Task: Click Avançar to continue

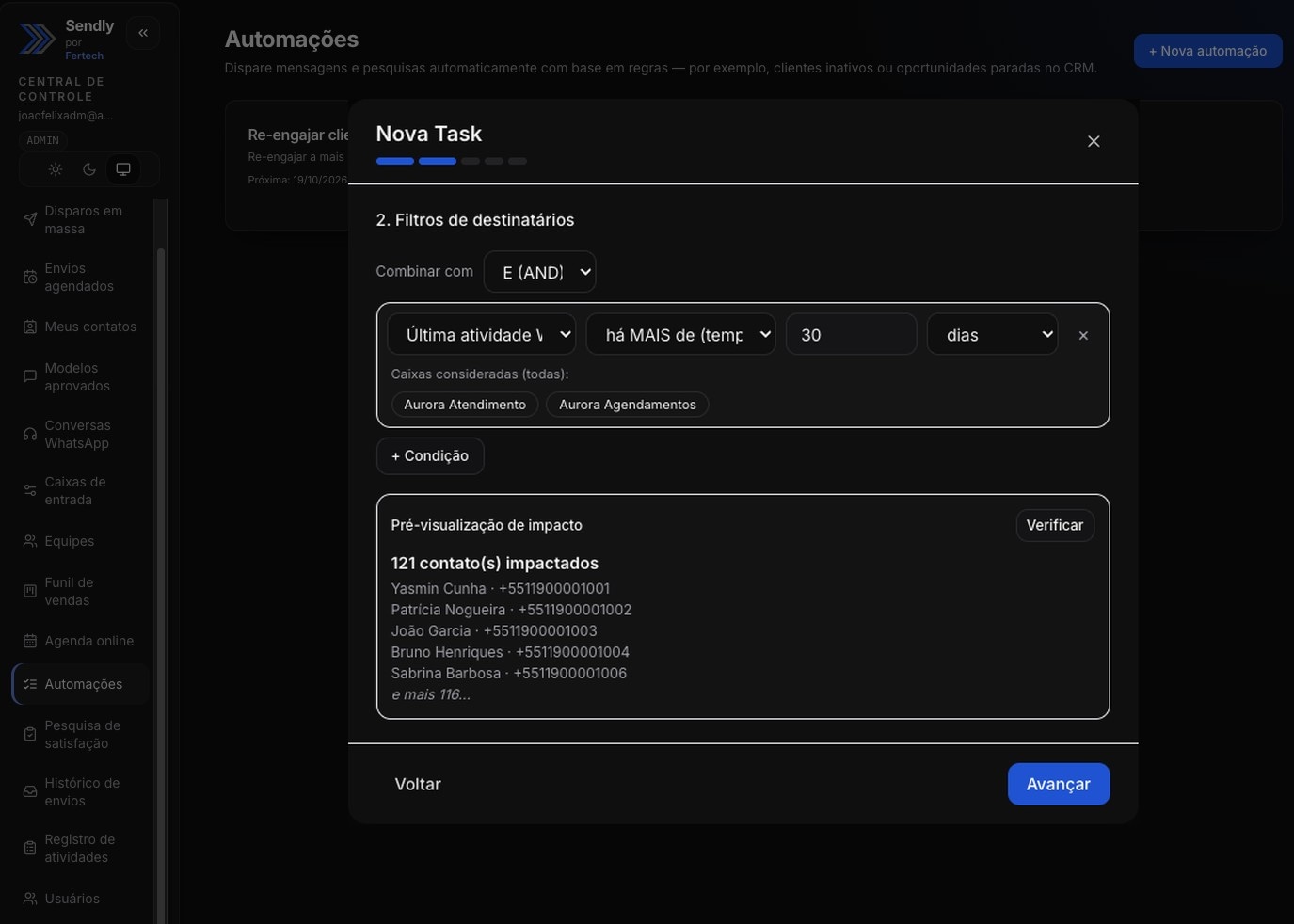Action: pos(1059,784)
